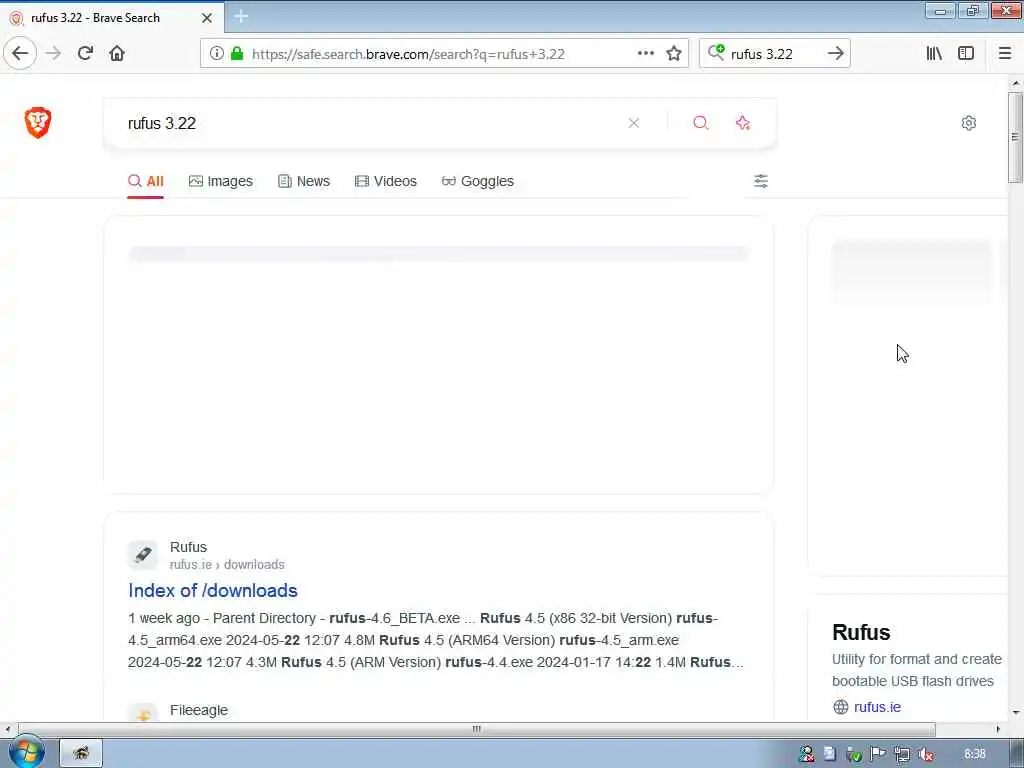This screenshot has width=1024, height=768.
Task: Switch to the News tab
Action: pos(304,182)
